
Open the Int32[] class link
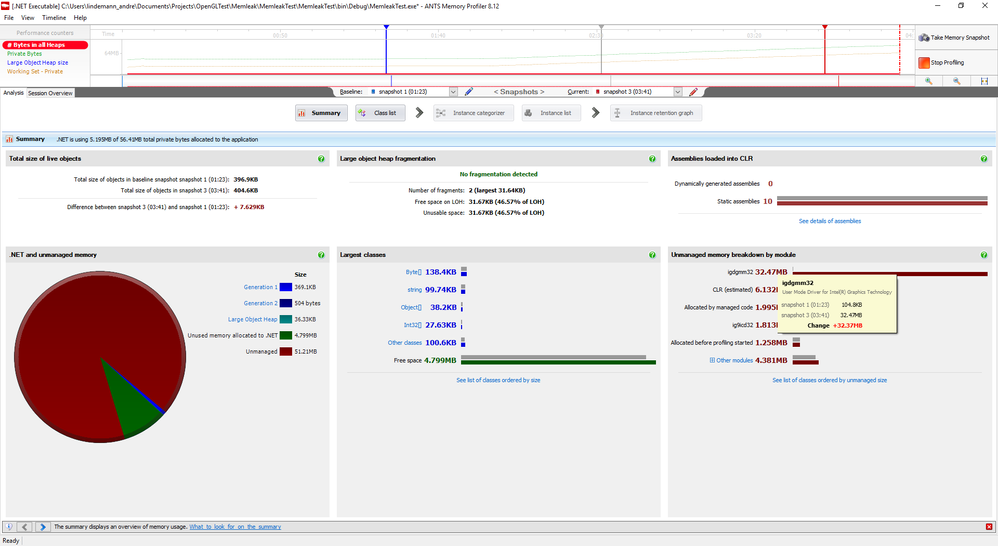(x=412, y=325)
